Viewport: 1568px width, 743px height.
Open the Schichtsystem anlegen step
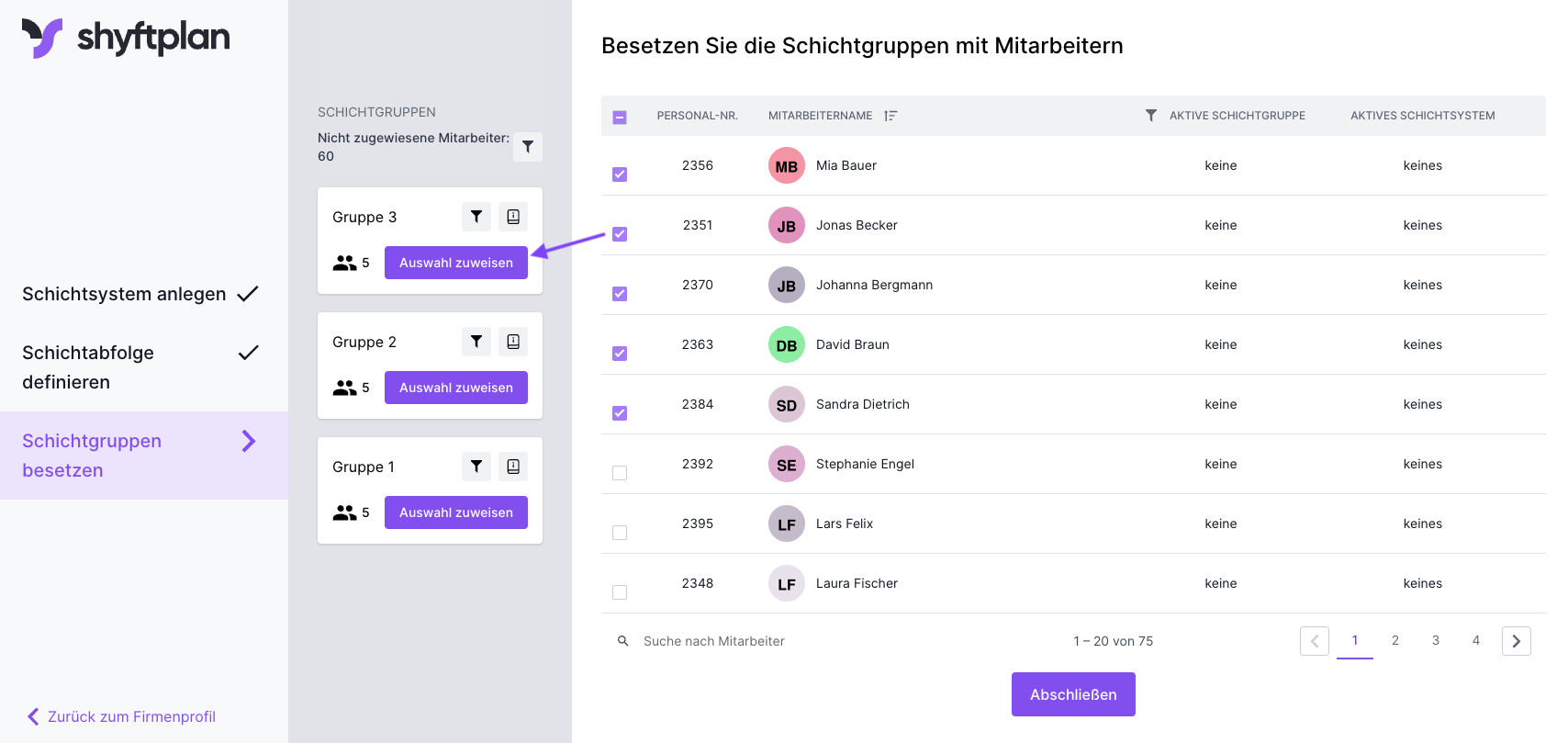pyautogui.click(x=124, y=294)
